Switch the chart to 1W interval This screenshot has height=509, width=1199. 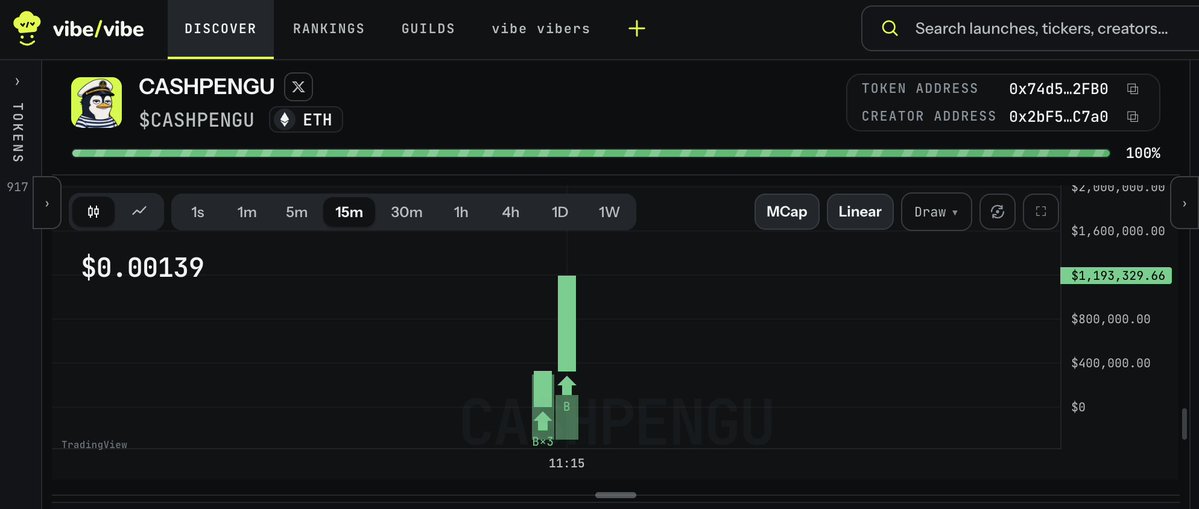click(609, 212)
